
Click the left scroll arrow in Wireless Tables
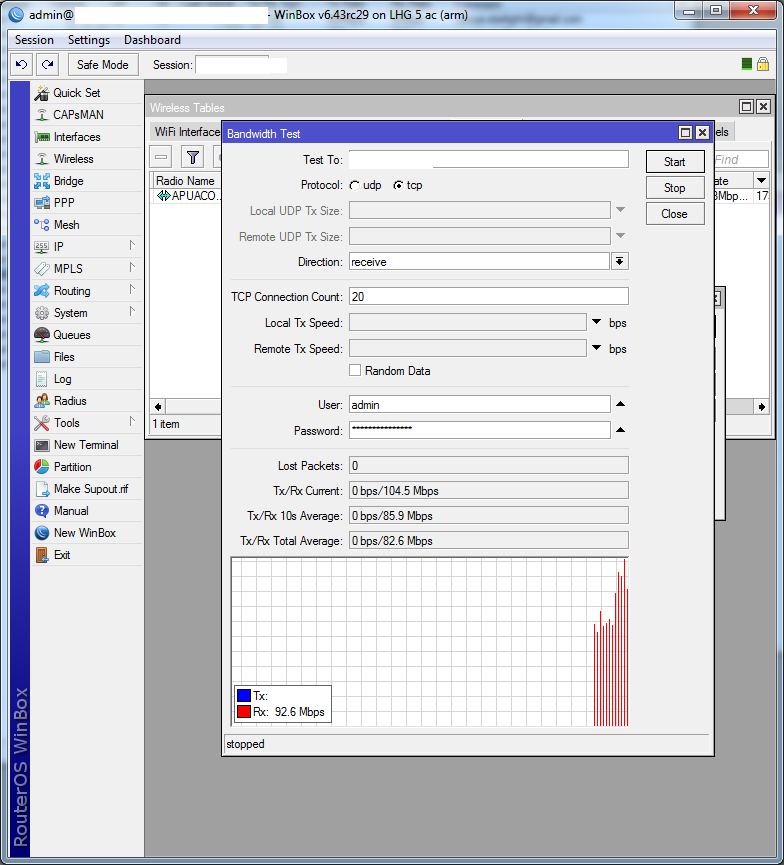[x=158, y=407]
